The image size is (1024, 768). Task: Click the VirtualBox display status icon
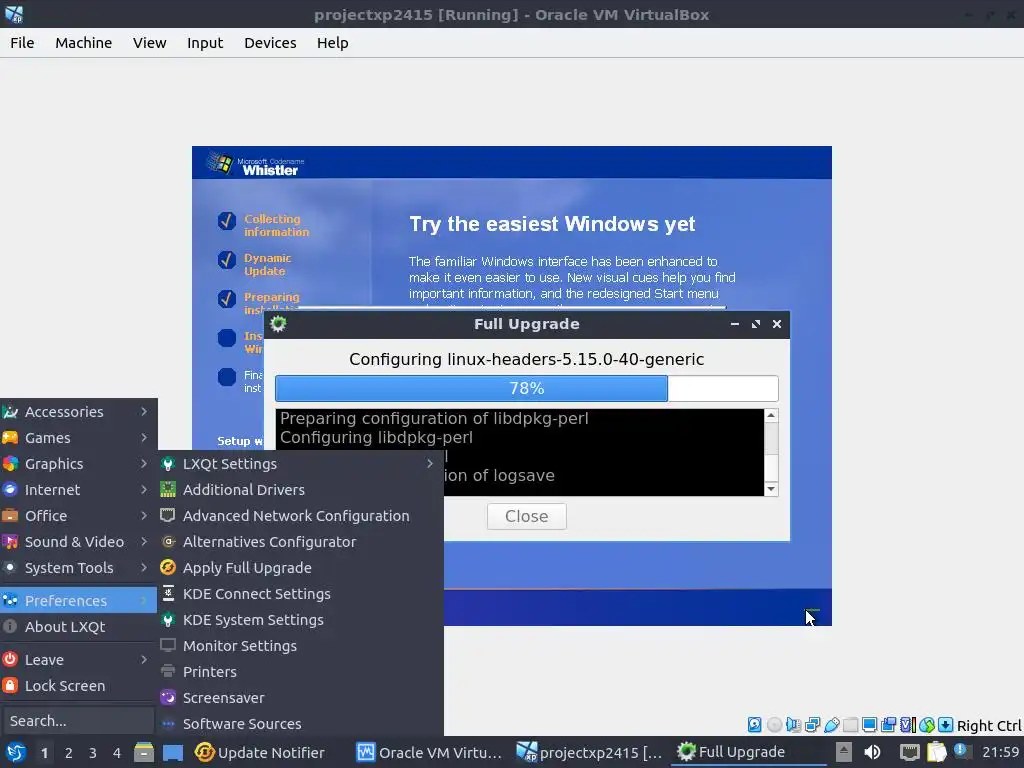[x=869, y=724]
